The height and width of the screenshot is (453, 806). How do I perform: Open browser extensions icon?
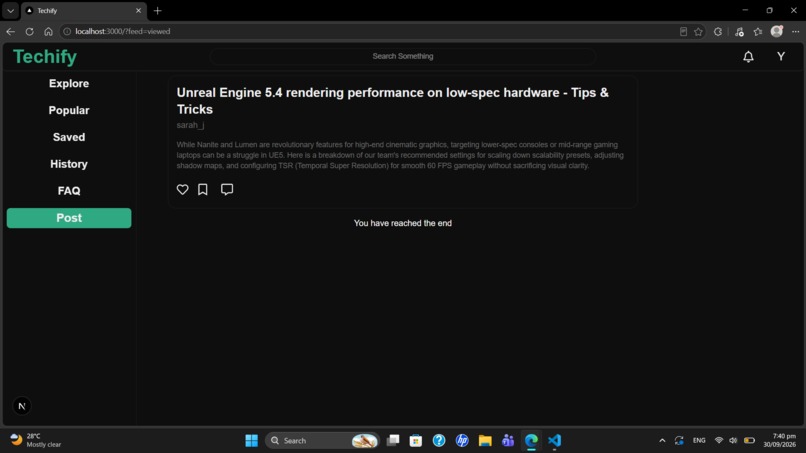(x=718, y=31)
